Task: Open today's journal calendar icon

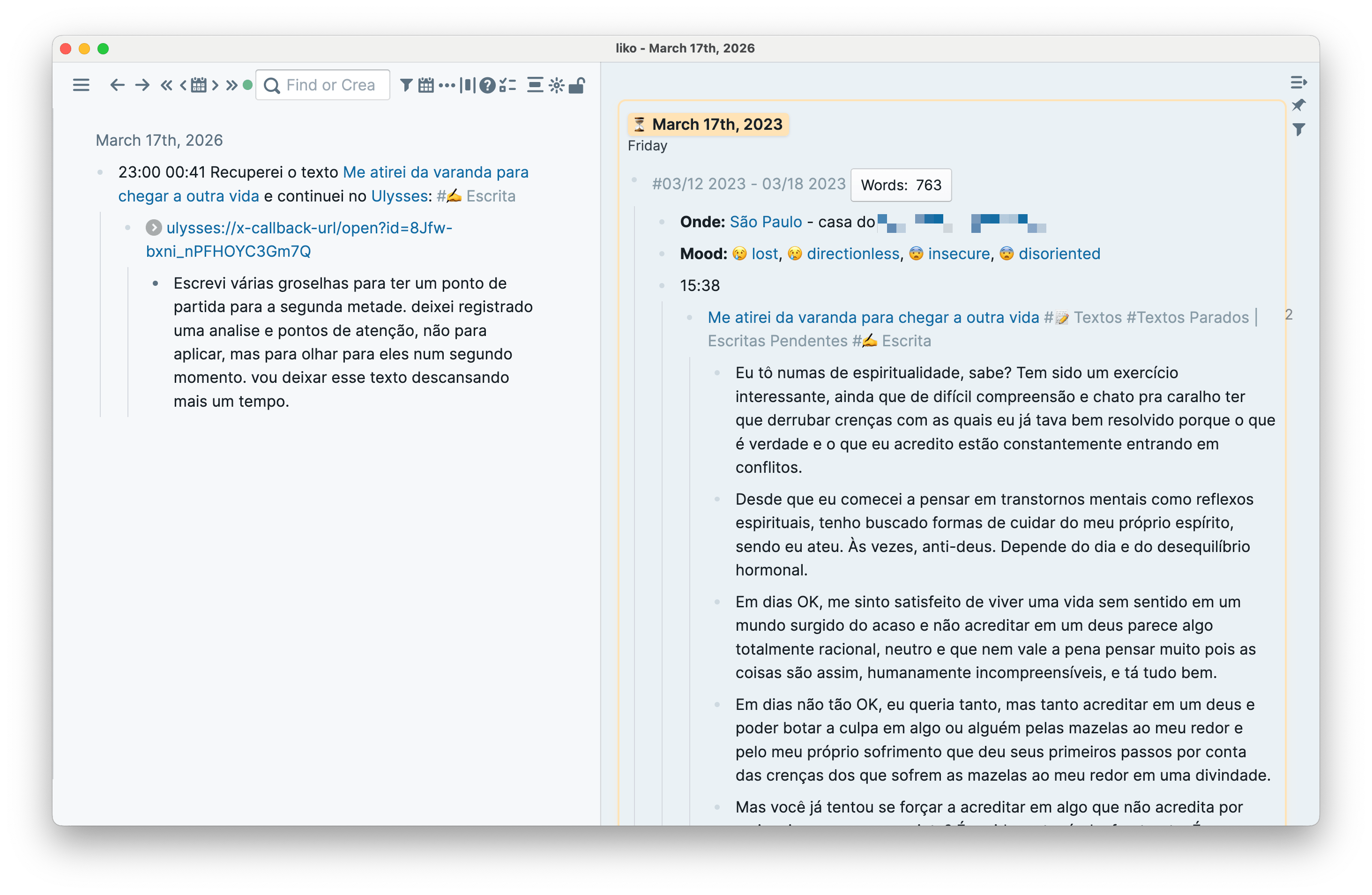Action: pyautogui.click(x=199, y=85)
